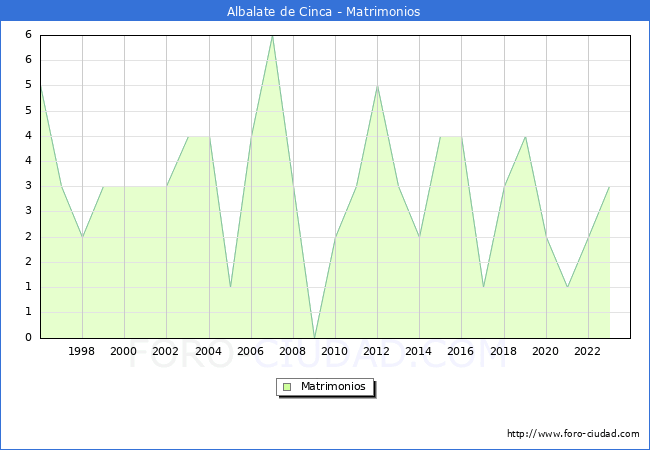The width and height of the screenshot is (650, 450).
Task: Click the 2021 low data point at 1
Action: point(568,287)
